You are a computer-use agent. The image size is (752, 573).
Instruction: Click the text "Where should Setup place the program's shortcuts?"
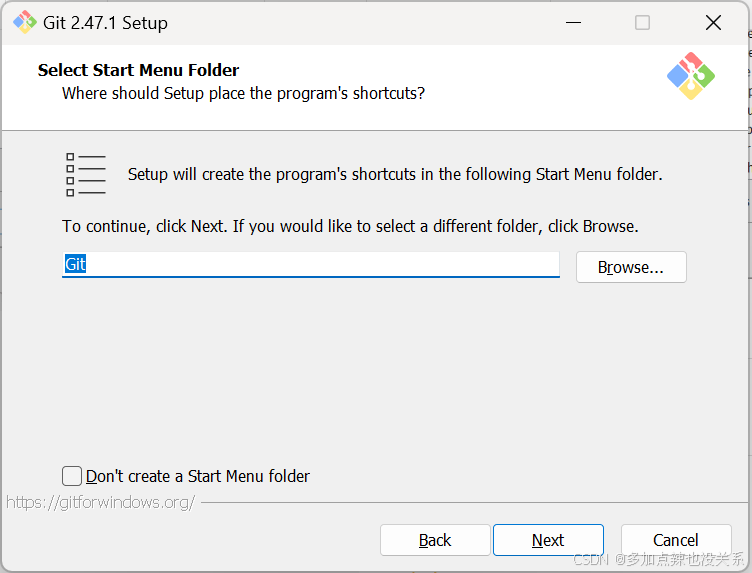click(243, 93)
